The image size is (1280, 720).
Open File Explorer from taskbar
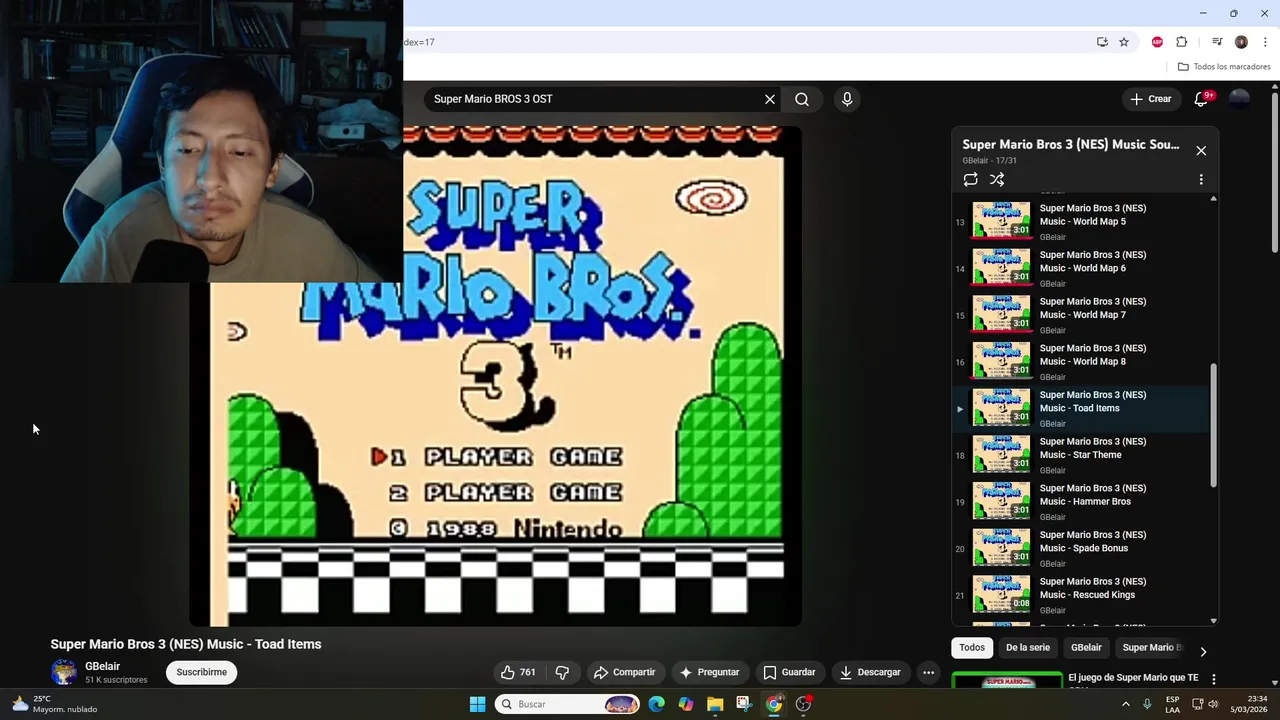pos(715,704)
